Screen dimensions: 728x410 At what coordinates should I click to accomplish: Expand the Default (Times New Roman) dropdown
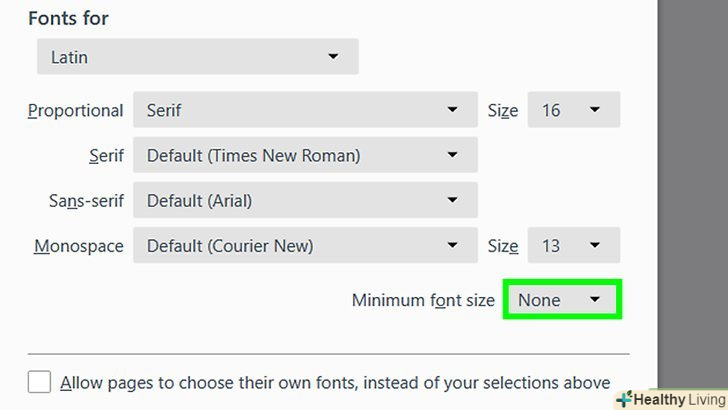(x=305, y=155)
